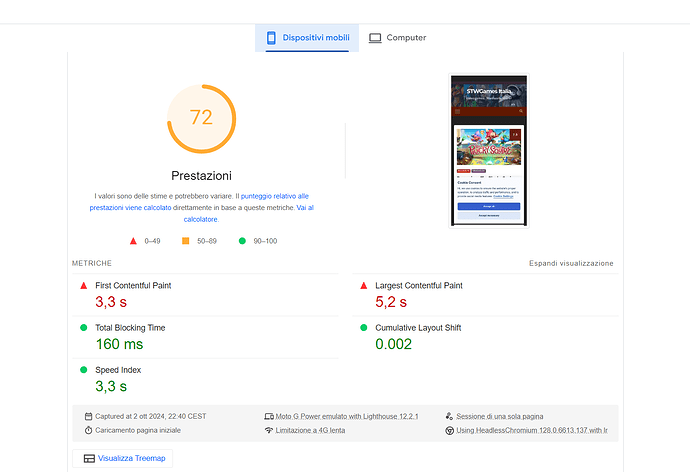Click the Prestazioni heading
Image resolution: width=690 pixels, height=472 pixels.
pyautogui.click(x=202, y=176)
